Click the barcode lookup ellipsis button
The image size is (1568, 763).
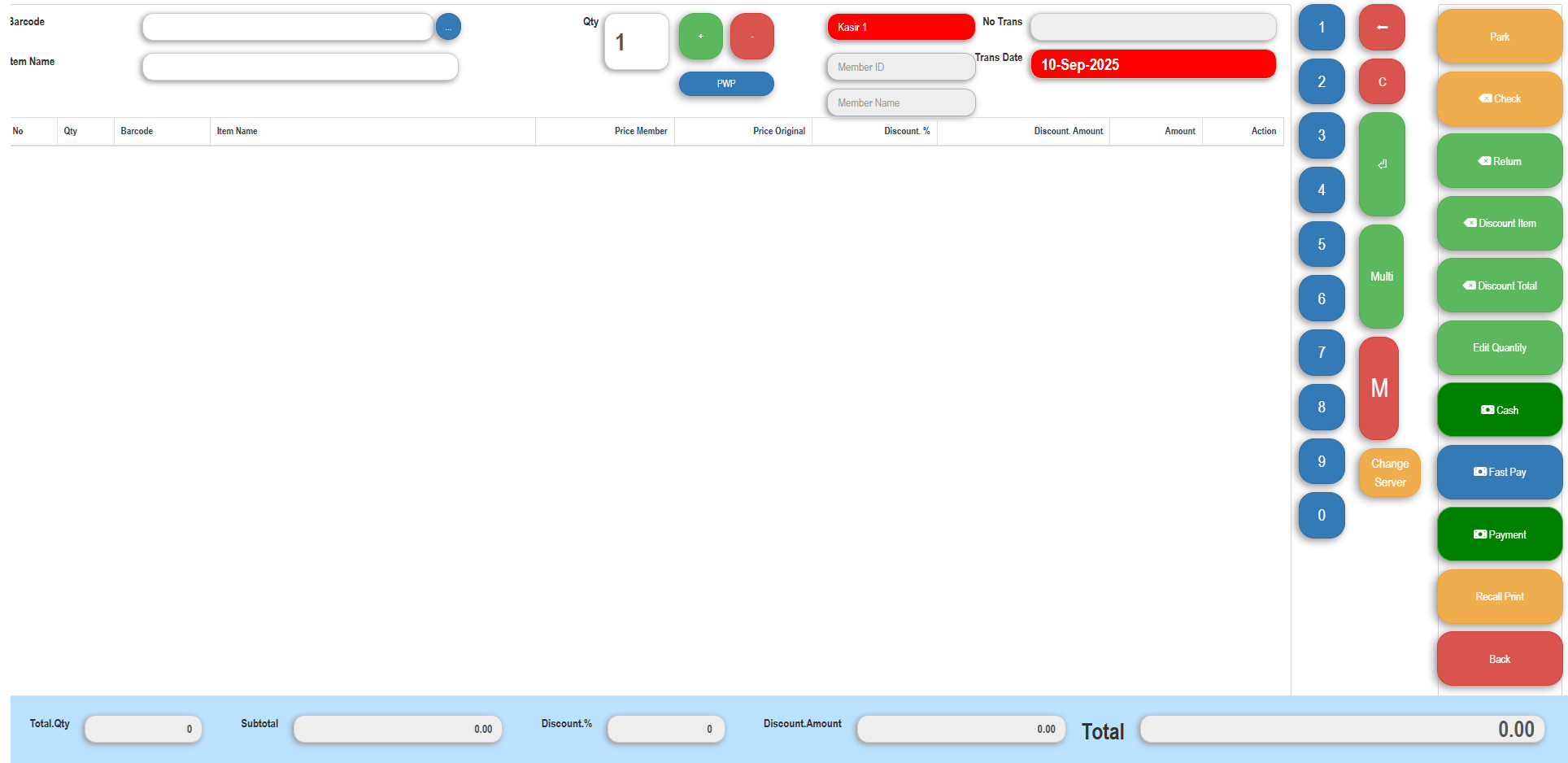(x=448, y=27)
